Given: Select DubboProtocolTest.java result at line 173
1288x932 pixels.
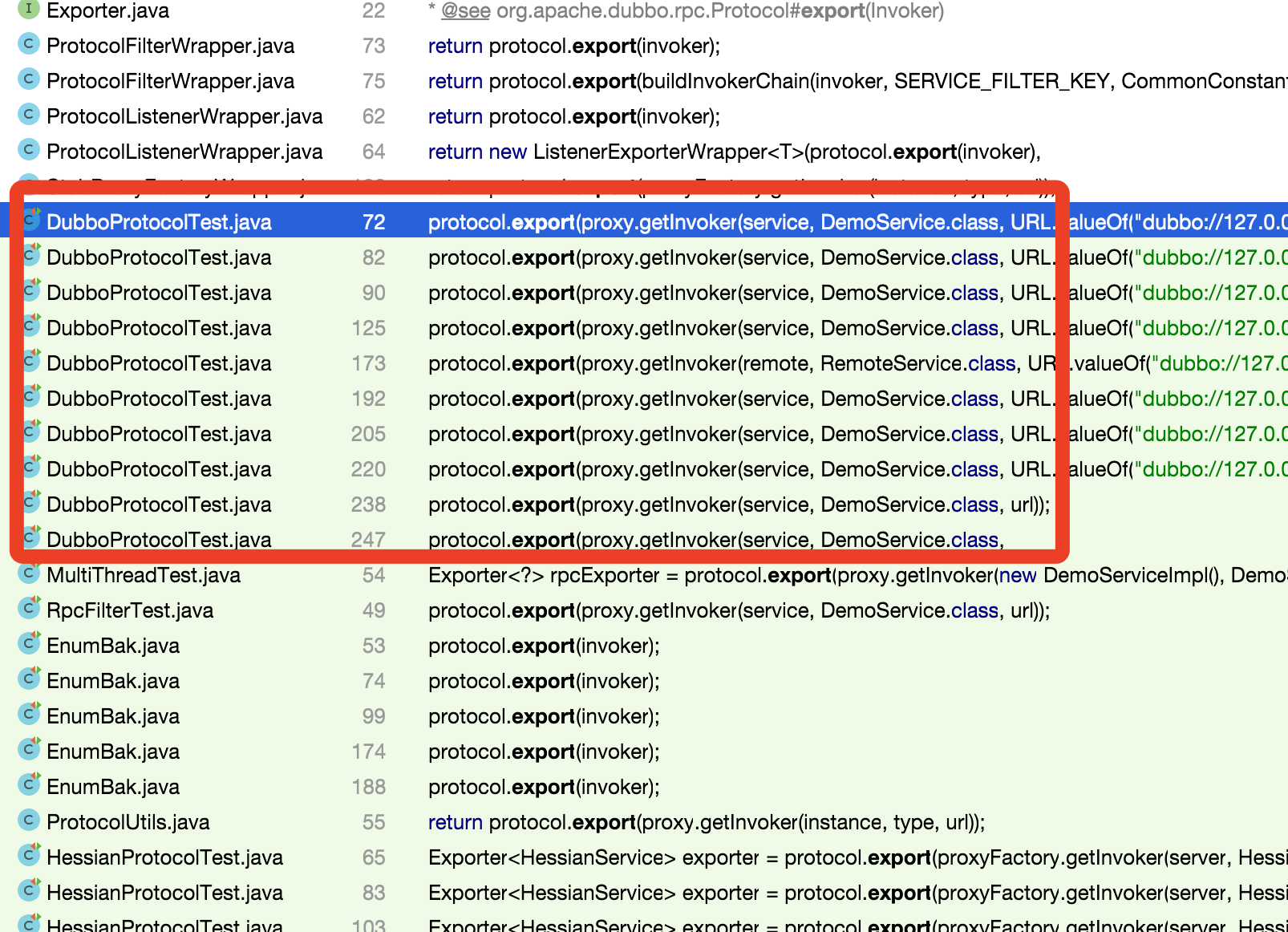Looking at the screenshot, I should [x=644, y=363].
